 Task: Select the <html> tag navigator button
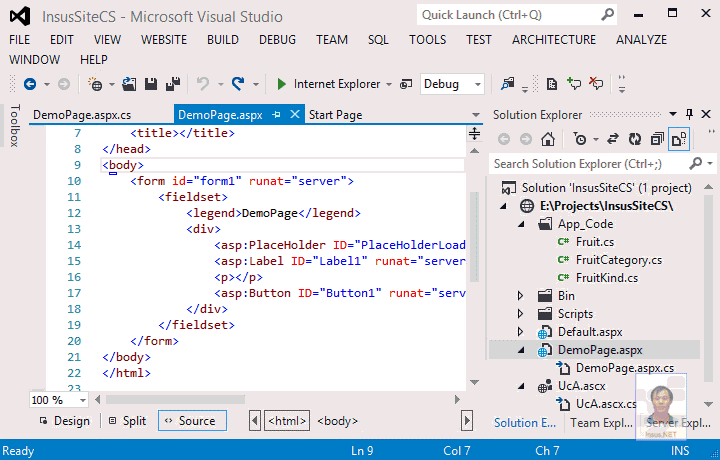pos(287,421)
